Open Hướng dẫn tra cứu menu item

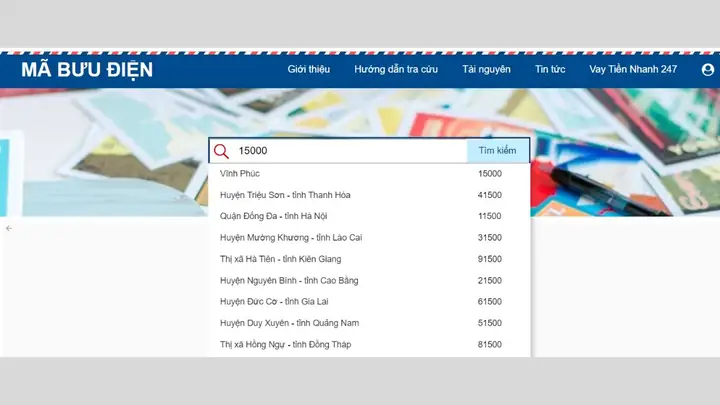point(396,69)
